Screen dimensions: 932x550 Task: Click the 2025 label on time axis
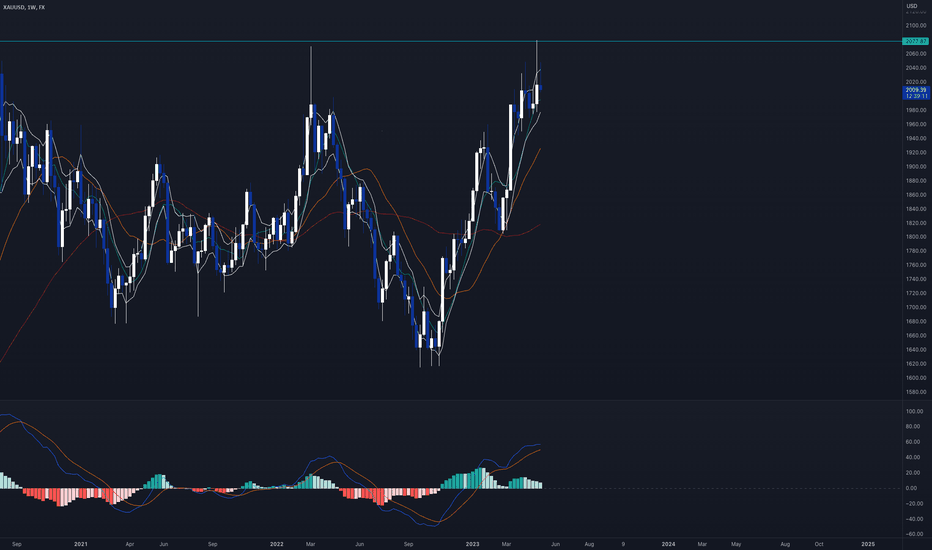coord(868,544)
